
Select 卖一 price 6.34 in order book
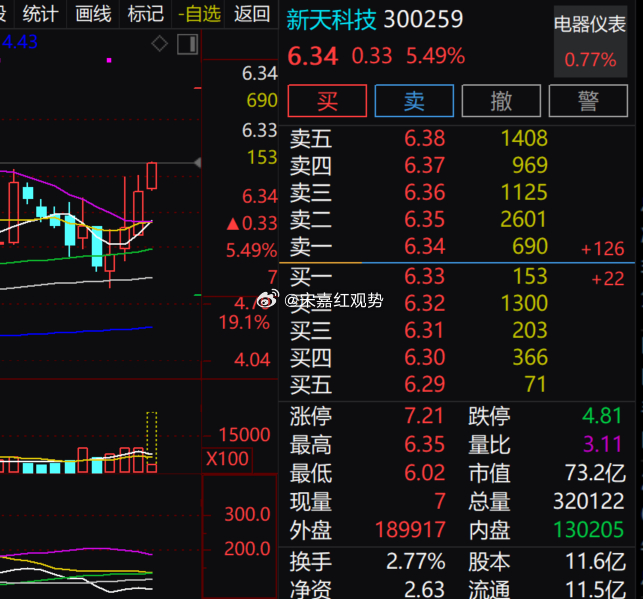(424, 246)
